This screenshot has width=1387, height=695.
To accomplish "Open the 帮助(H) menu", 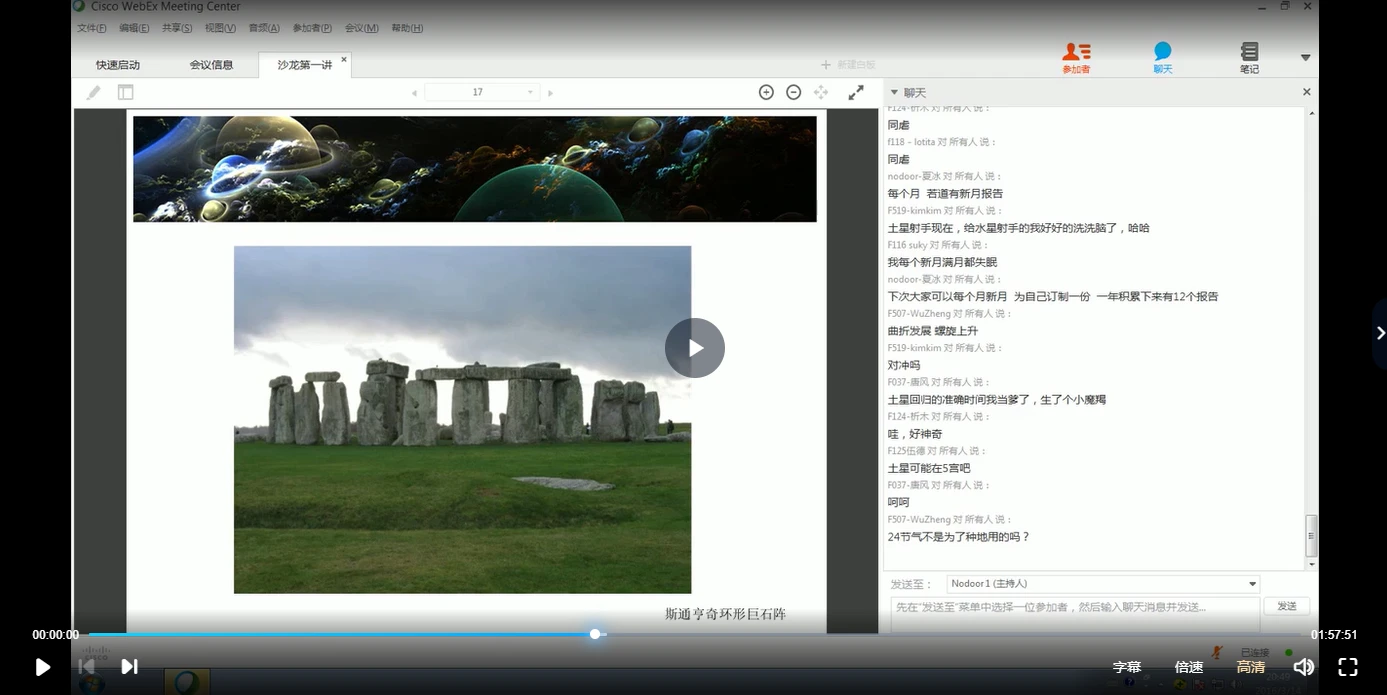I will (x=407, y=28).
